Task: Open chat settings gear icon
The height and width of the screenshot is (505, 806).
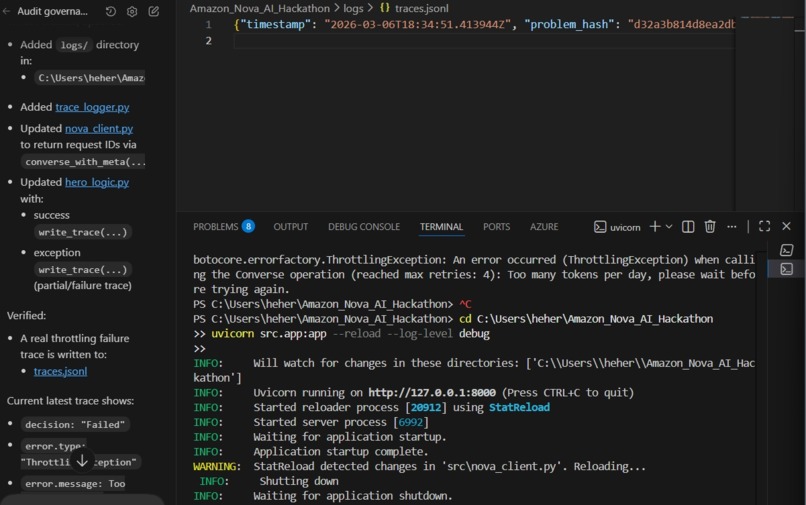Action: coord(132,11)
